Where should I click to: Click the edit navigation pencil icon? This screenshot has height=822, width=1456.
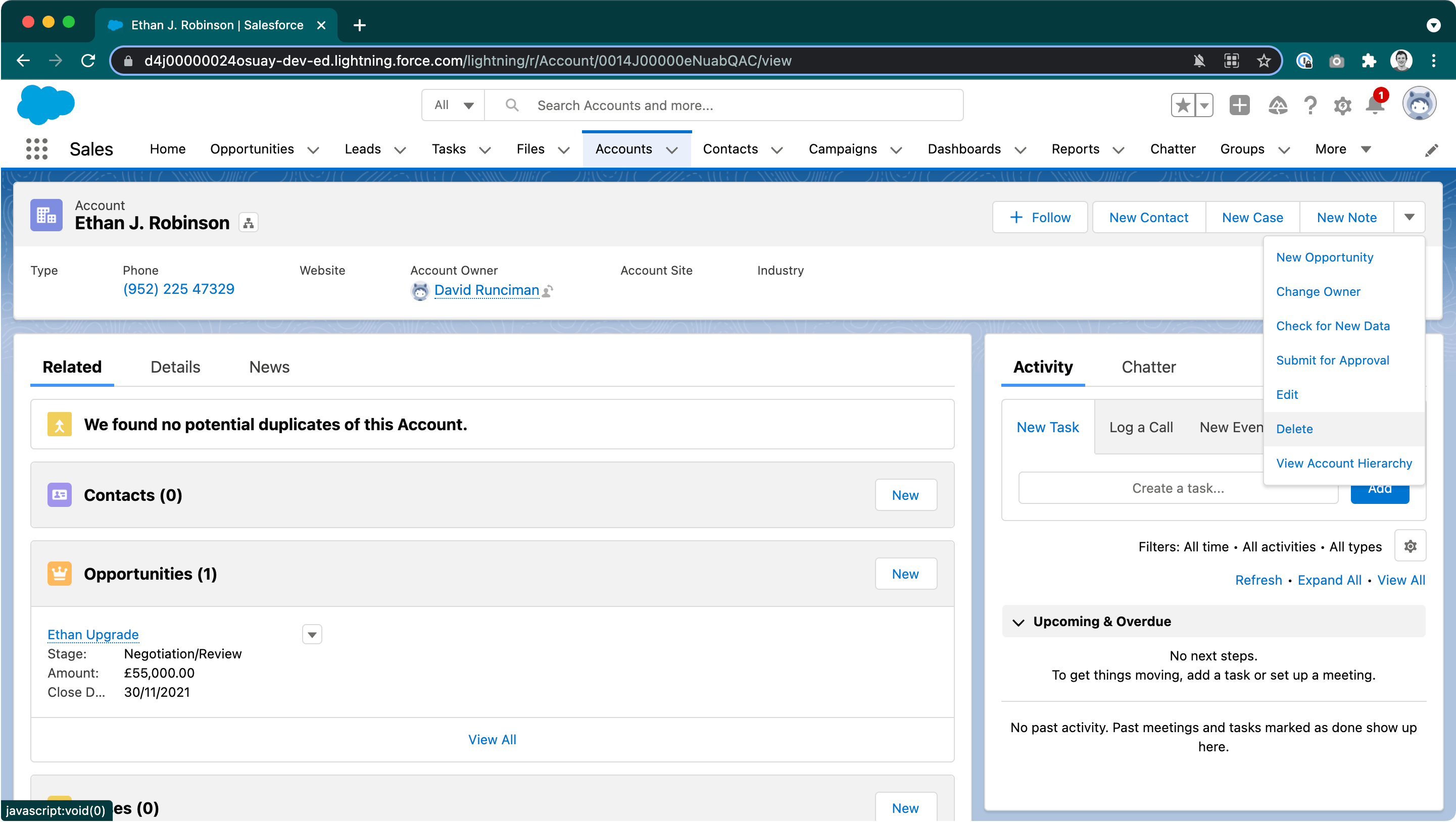tap(1431, 150)
